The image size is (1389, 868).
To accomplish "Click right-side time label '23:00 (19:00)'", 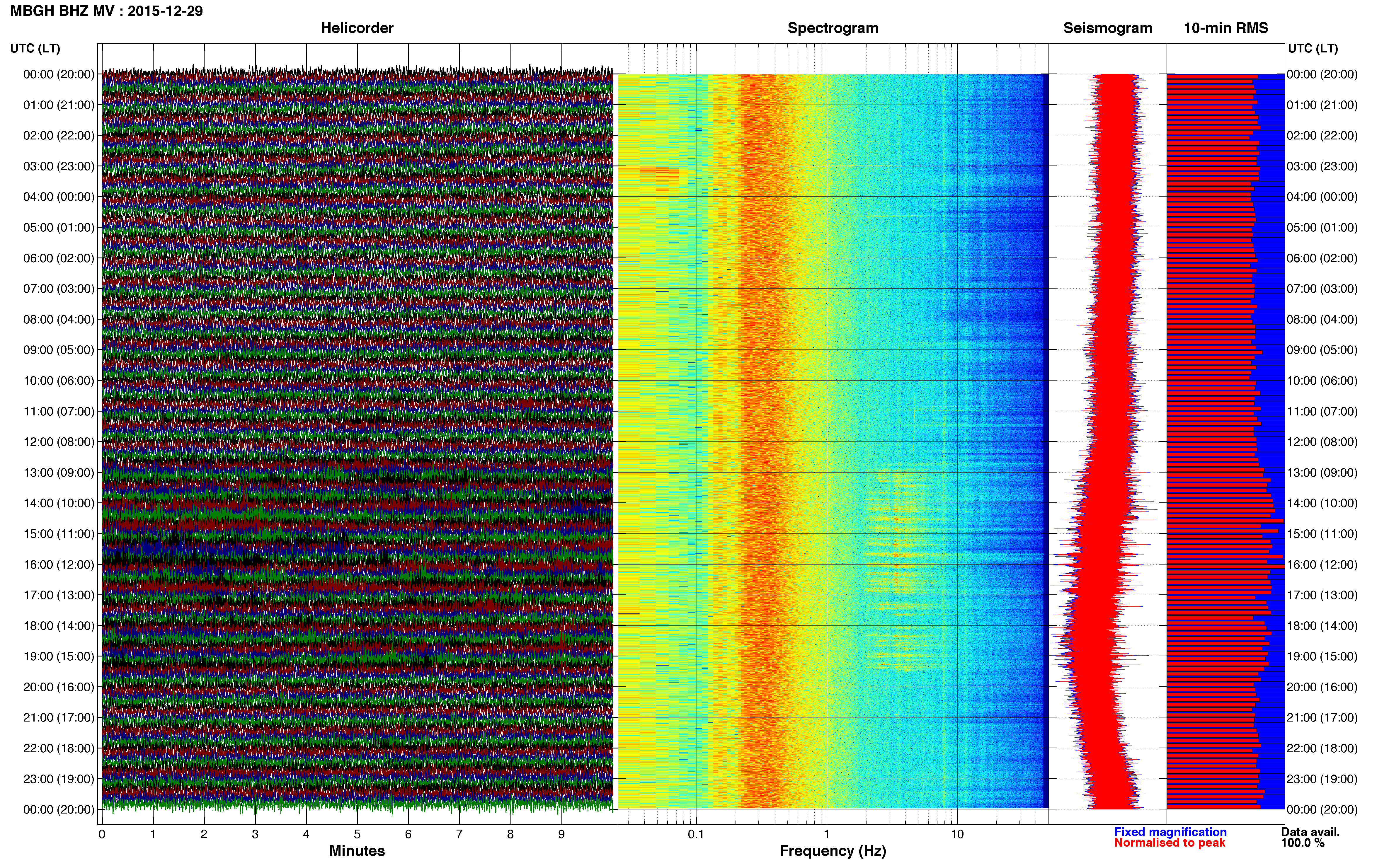I will (1322, 779).
